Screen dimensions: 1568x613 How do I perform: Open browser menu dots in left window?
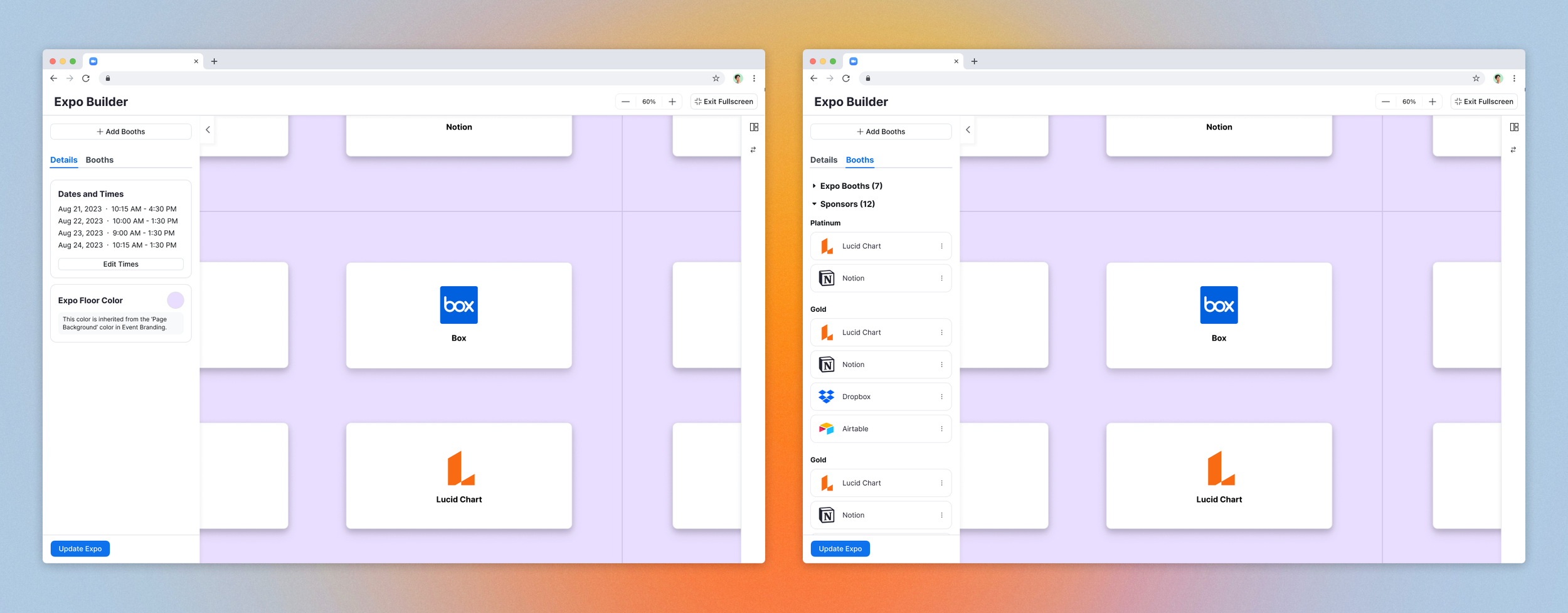(754, 78)
